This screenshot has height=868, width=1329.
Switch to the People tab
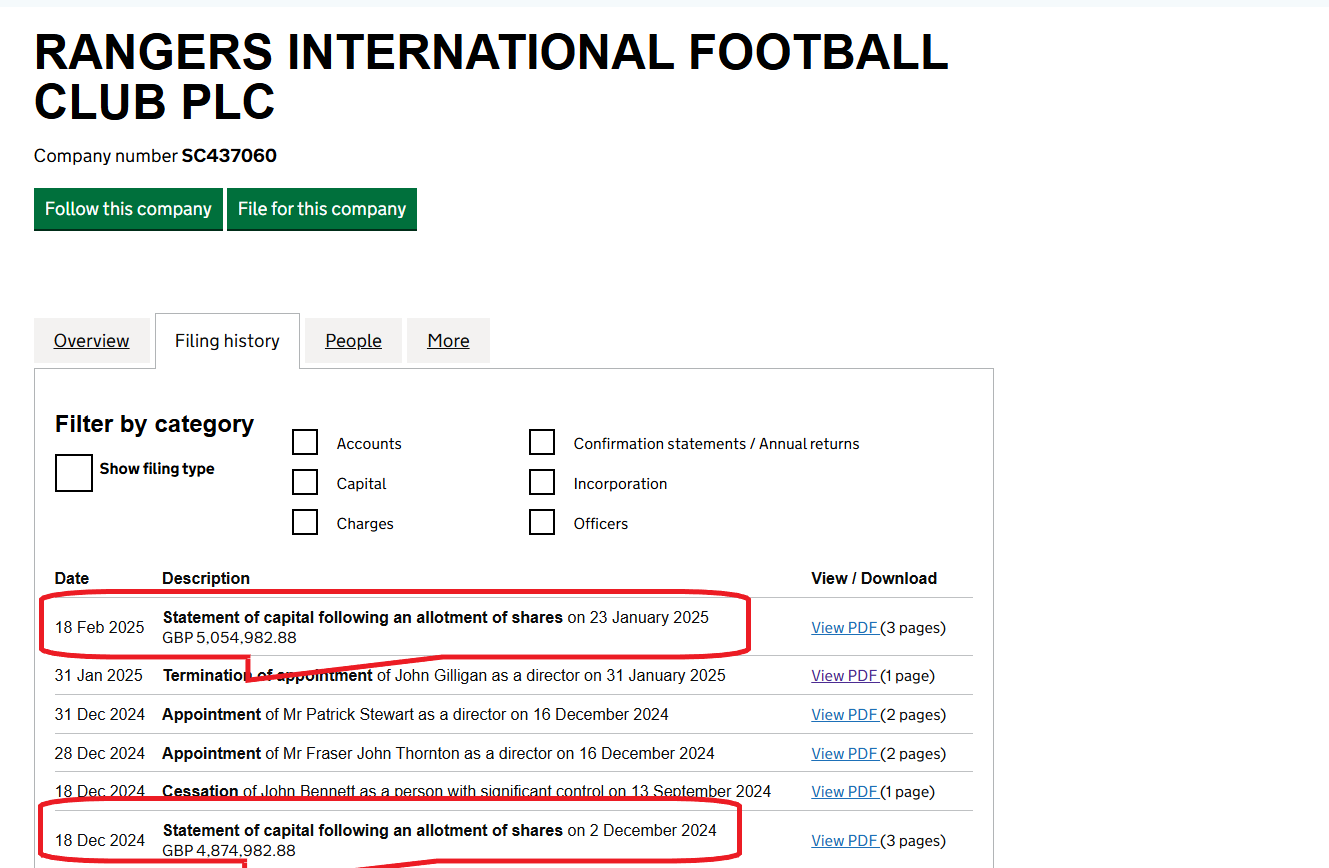click(353, 341)
